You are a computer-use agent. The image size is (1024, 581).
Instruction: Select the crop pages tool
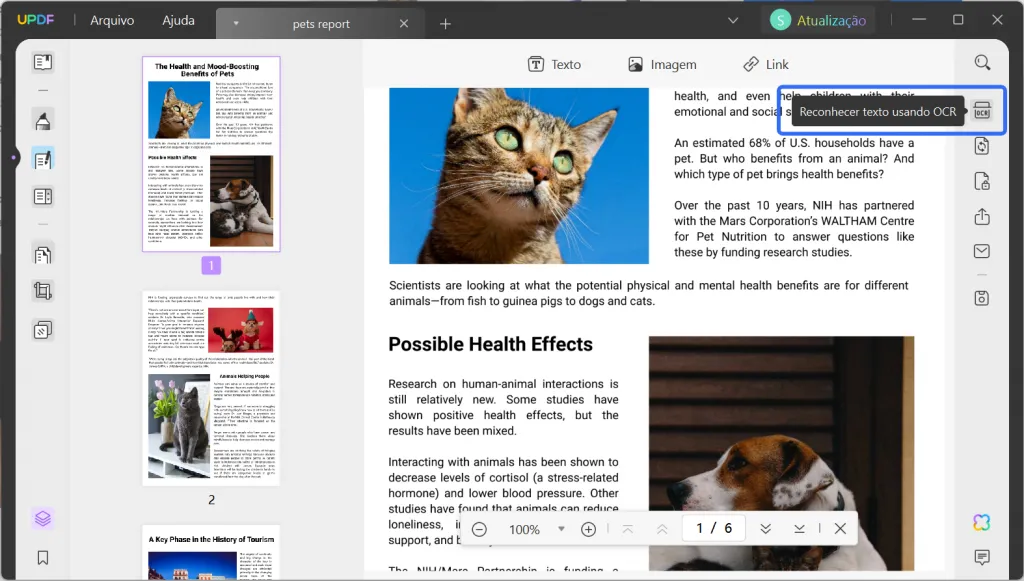[x=41, y=290]
